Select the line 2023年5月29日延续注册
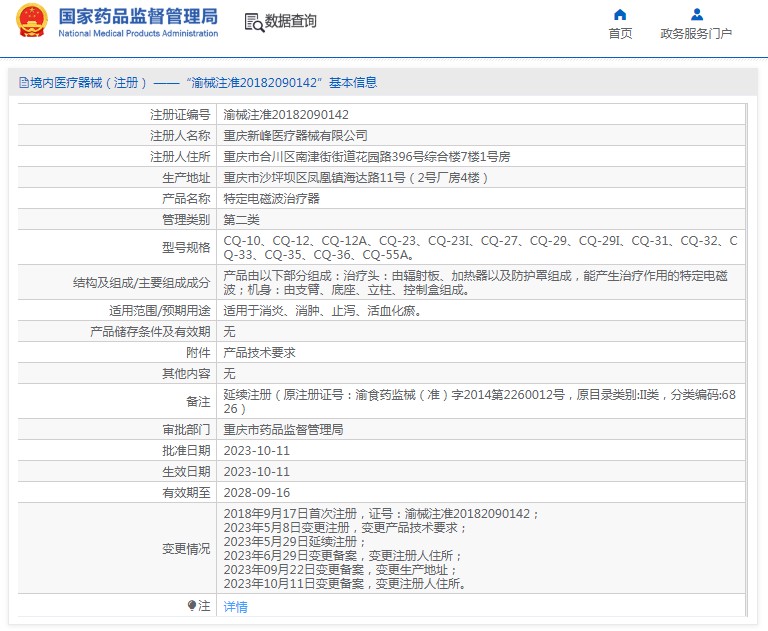 click(295, 542)
